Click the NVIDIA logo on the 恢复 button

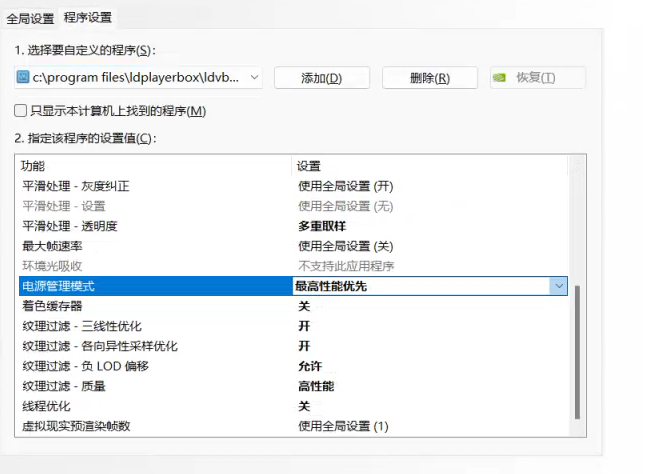pyautogui.click(x=502, y=78)
